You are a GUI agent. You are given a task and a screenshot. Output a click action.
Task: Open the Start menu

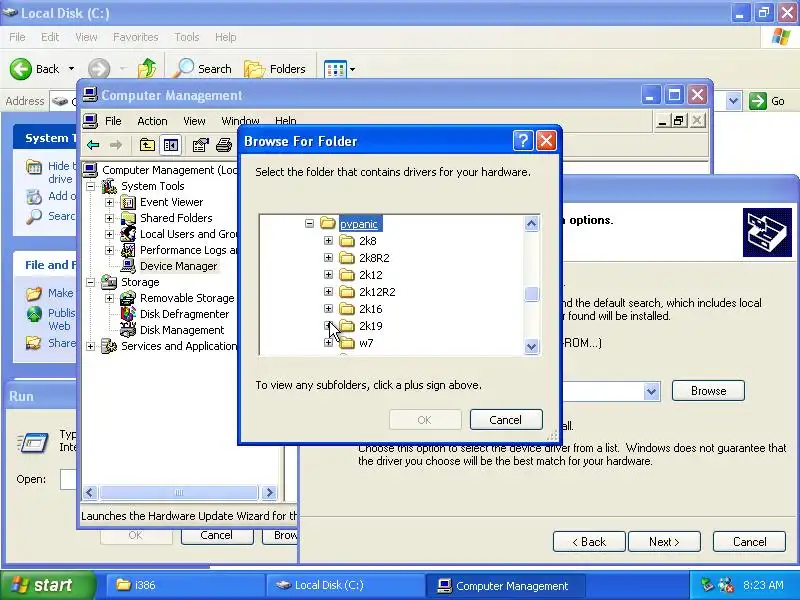(x=48, y=585)
